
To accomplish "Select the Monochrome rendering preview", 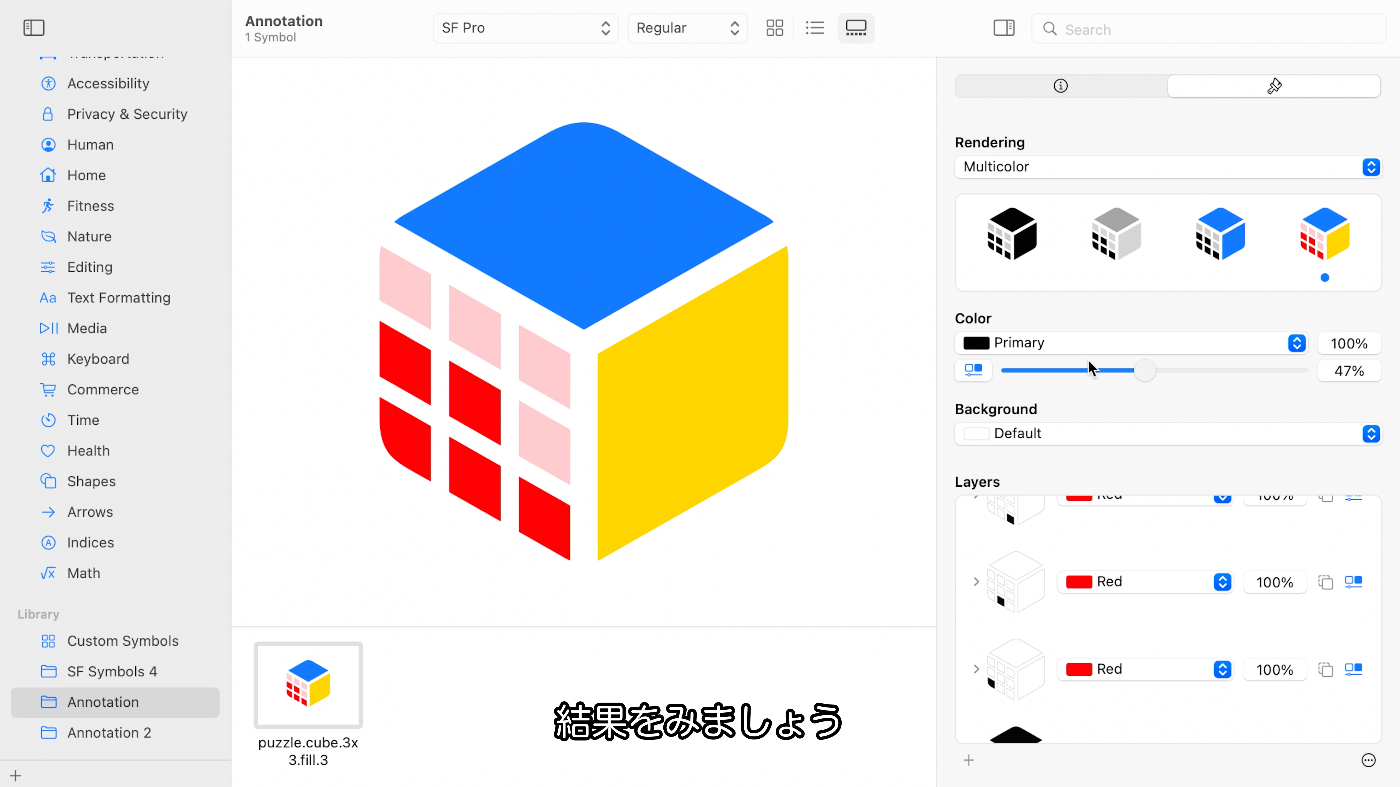I will (1012, 234).
